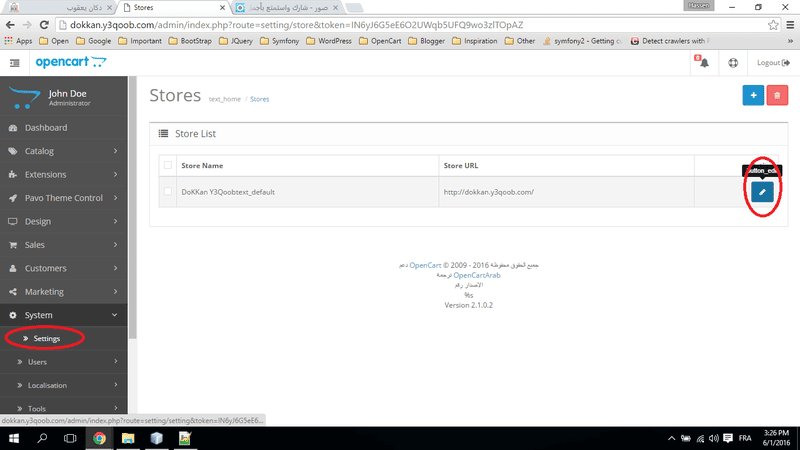Click the opencart logo in header
The image size is (800, 450).
tap(71, 62)
